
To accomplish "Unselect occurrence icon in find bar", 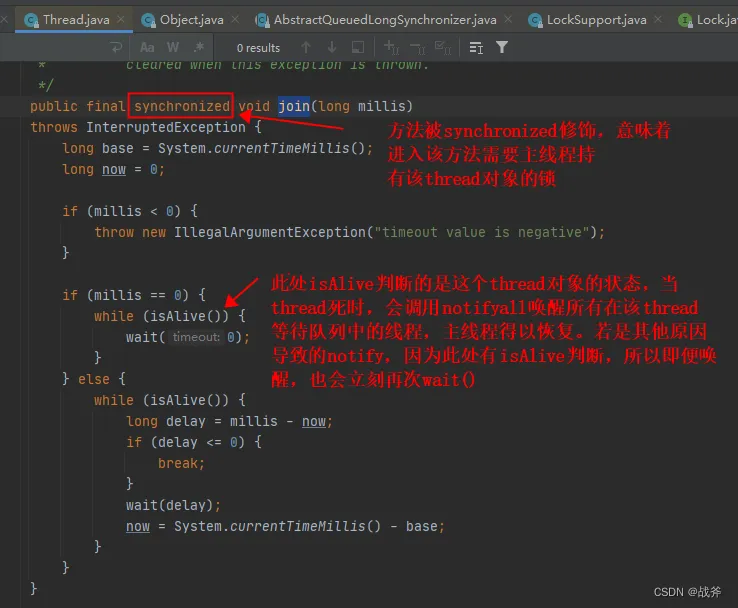I will point(417,47).
